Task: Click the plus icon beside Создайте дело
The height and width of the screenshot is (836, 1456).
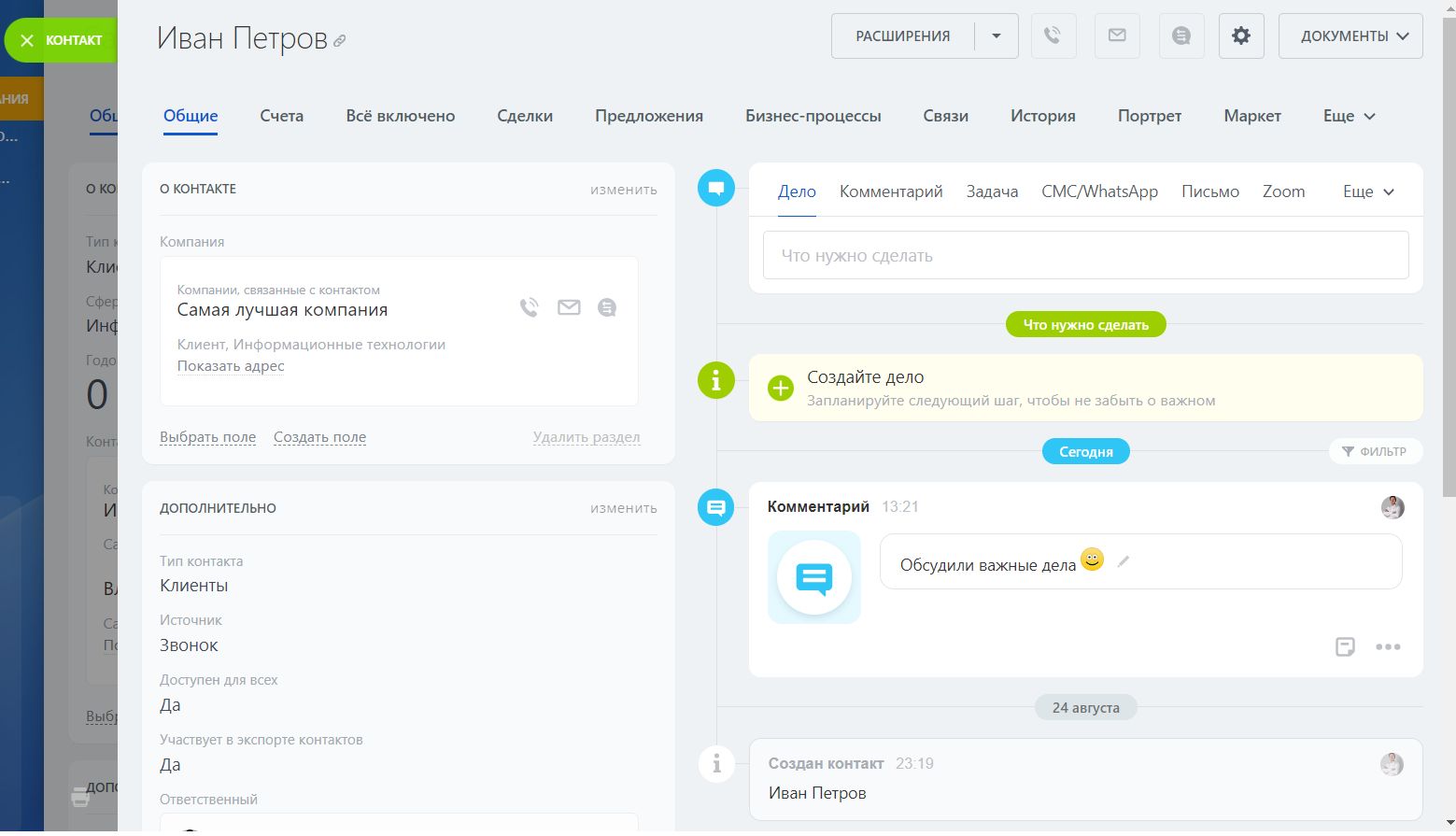Action: point(780,388)
